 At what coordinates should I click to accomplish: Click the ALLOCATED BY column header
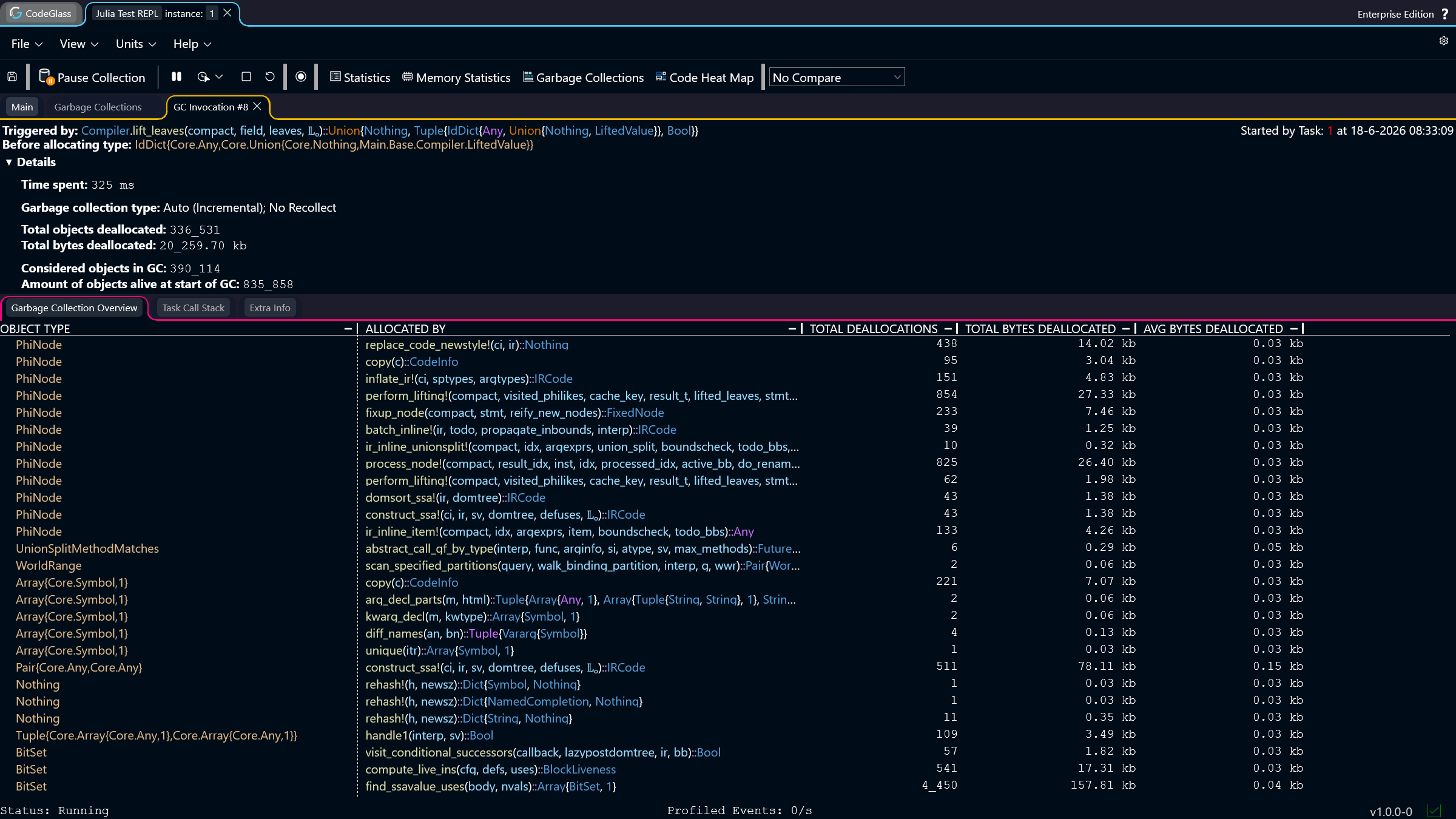(405, 328)
